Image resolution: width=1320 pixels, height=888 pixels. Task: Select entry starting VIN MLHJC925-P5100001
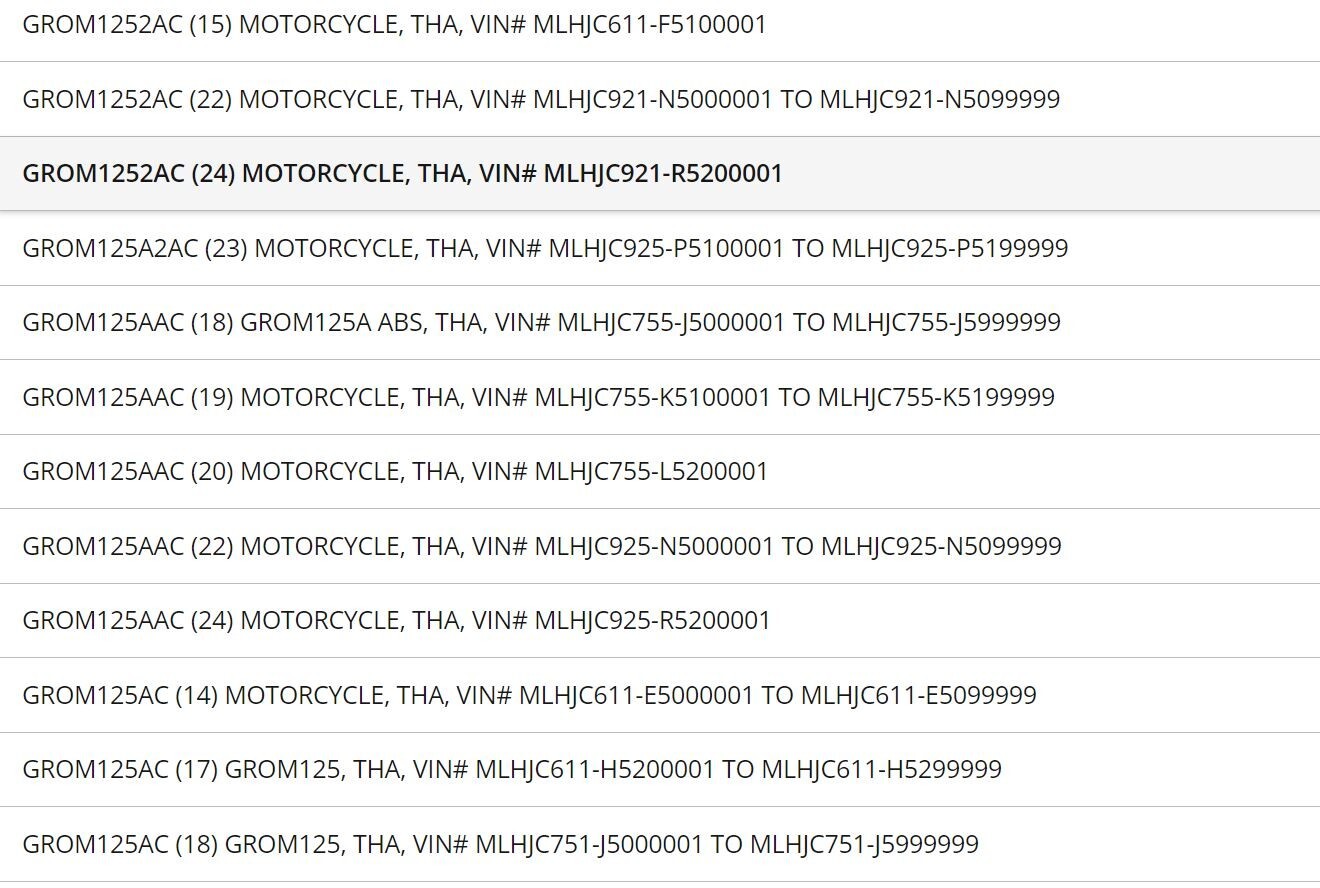pyautogui.click(x=660, y=248)
